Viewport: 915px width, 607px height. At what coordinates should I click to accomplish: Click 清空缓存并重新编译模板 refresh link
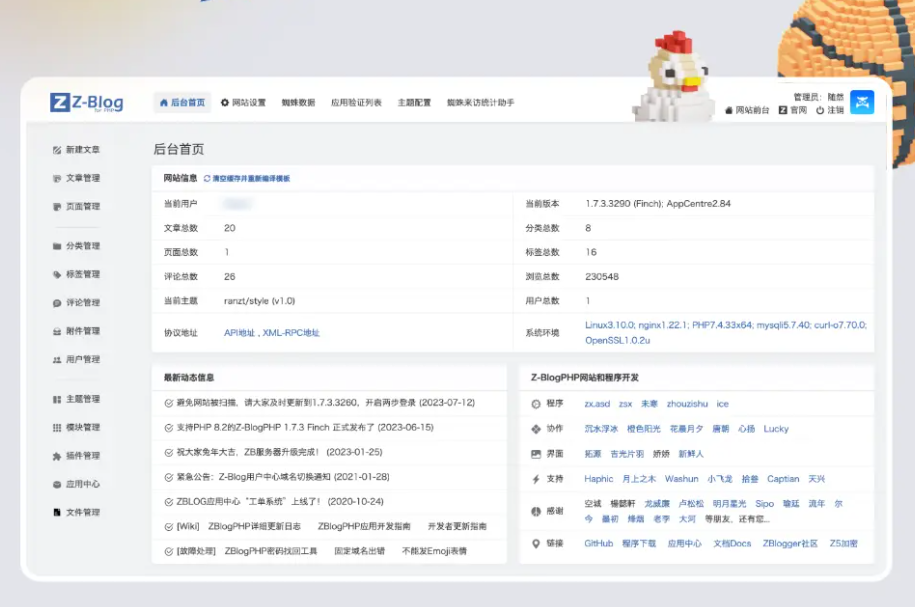coord(247,179)
